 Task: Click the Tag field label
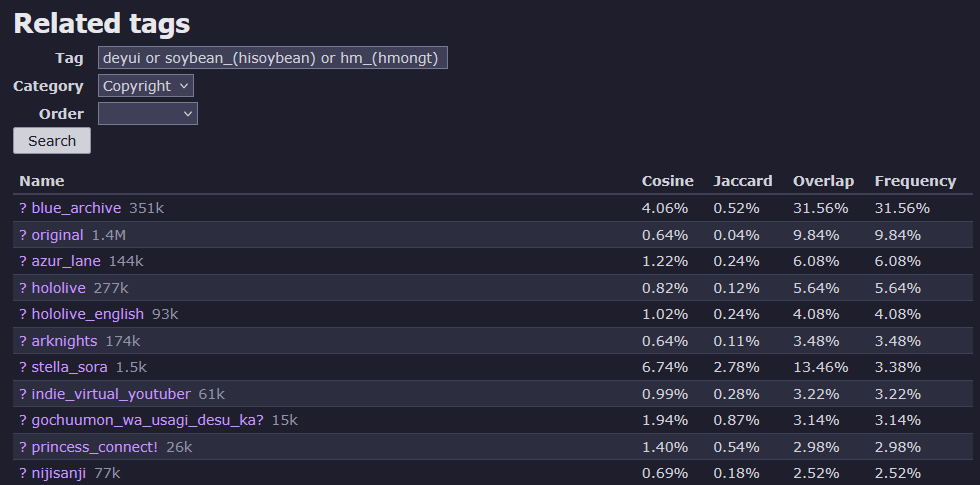pyautogui.click(x=69, y=58)
